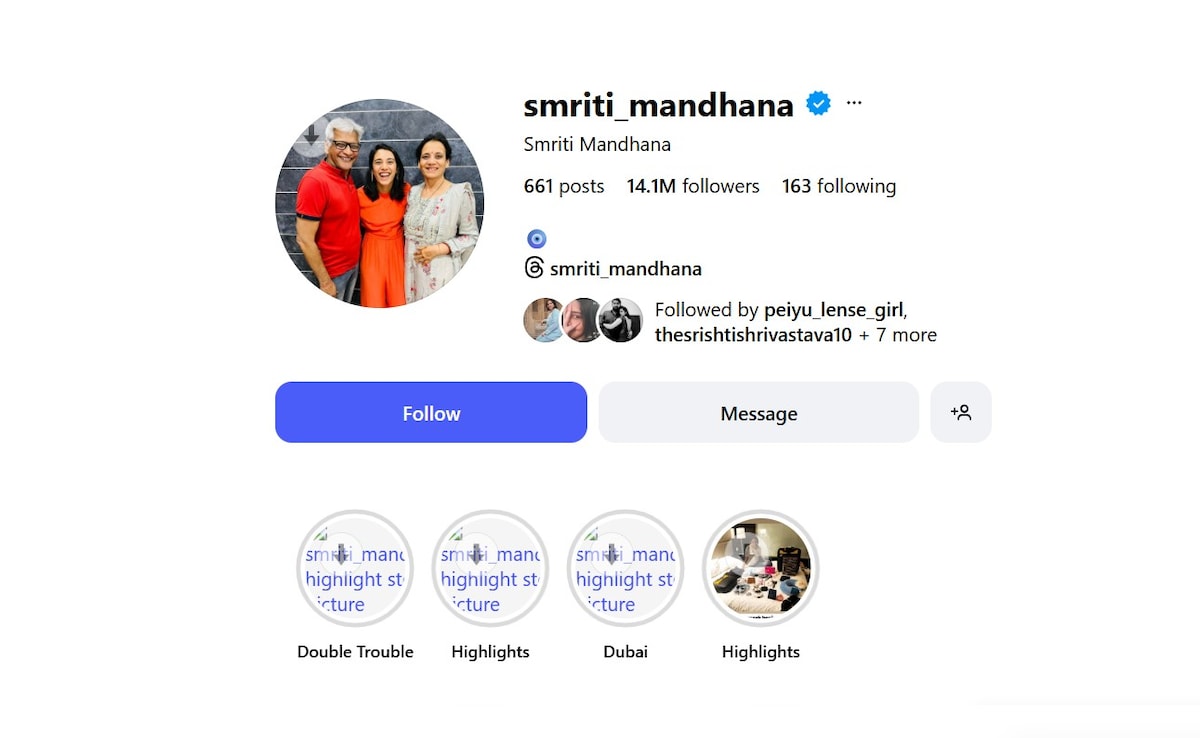Click the blue verified badge
This screenshot has width=1200, height=738.
[819, 103]
